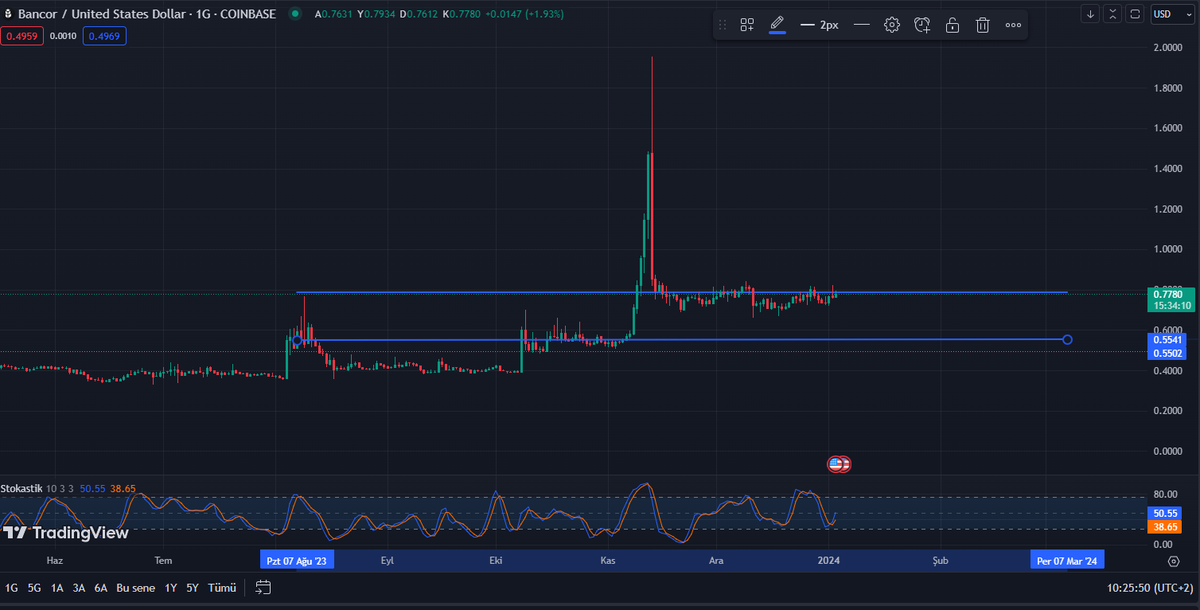Click the collapse pane arrows icon
Screen dimensions: 1200x610
click(x=1112, y=14)
